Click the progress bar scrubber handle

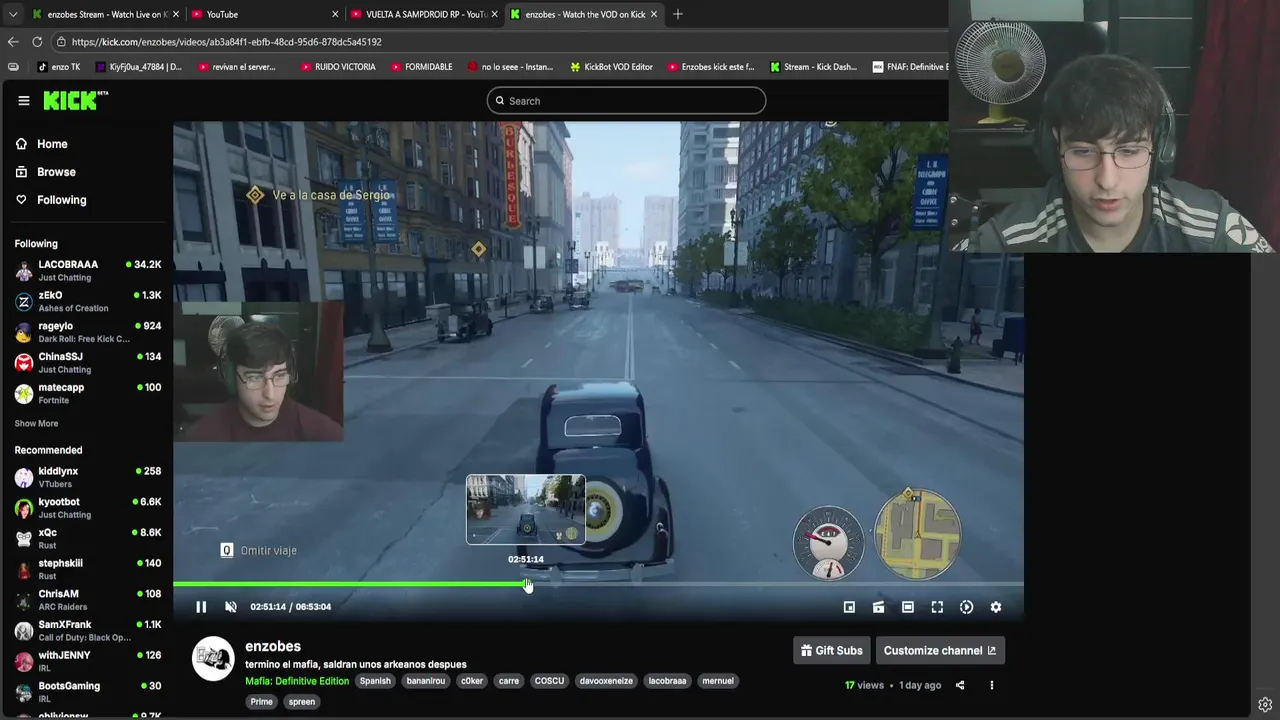526,584
